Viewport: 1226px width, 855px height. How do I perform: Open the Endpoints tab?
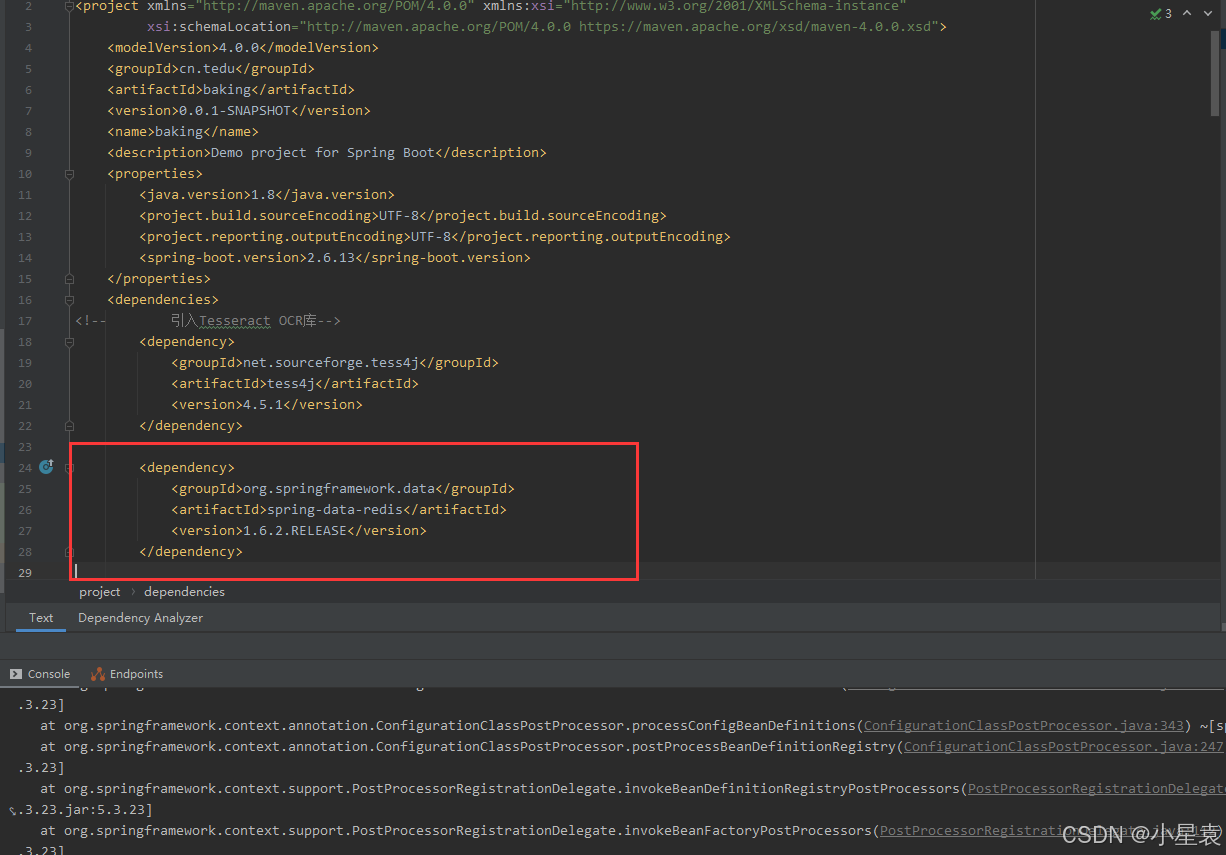point(135,674)
